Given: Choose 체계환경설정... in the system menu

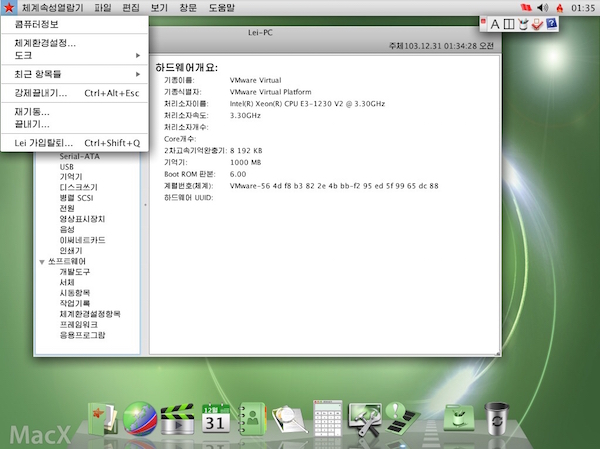Looking at the screenshot, I should pos(75,43).
